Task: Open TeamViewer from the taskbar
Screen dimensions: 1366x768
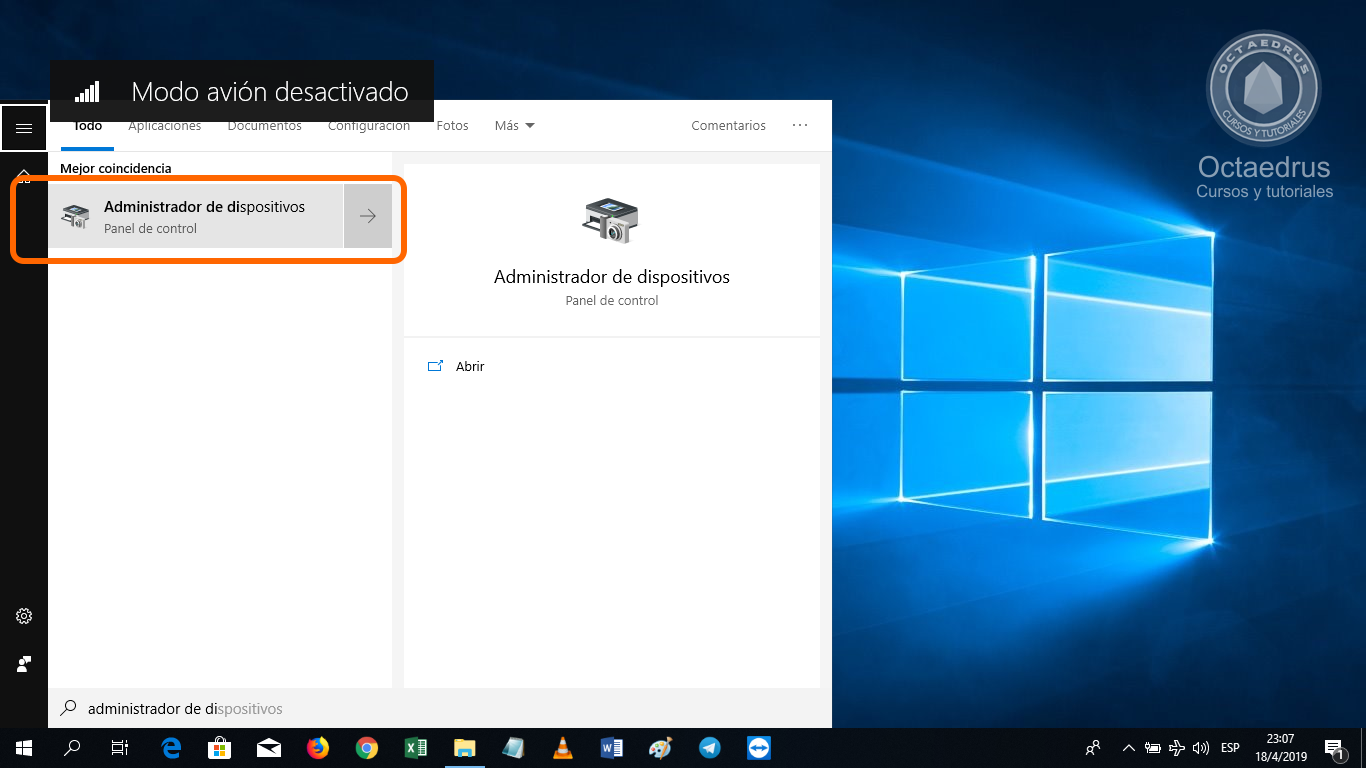Action: [759, 748]
